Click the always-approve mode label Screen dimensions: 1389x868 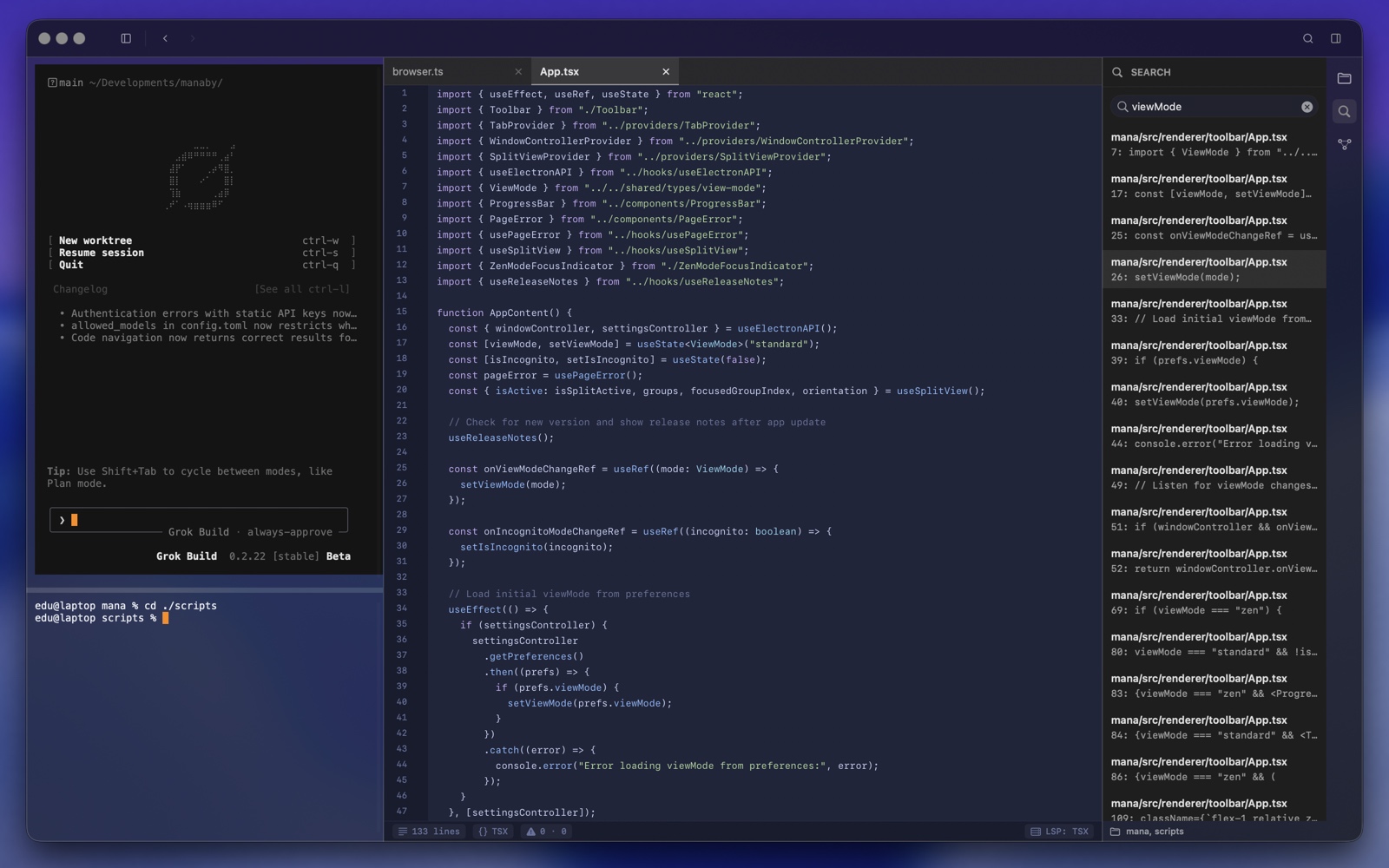[290, 532]
